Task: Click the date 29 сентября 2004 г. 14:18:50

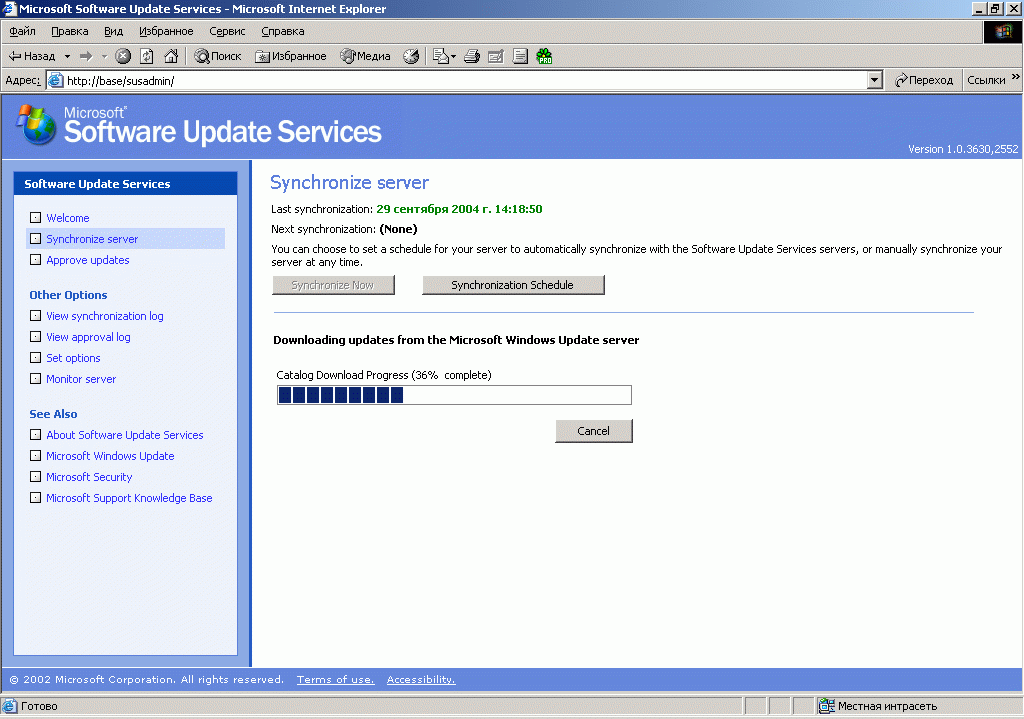Action: click(459, 209)
